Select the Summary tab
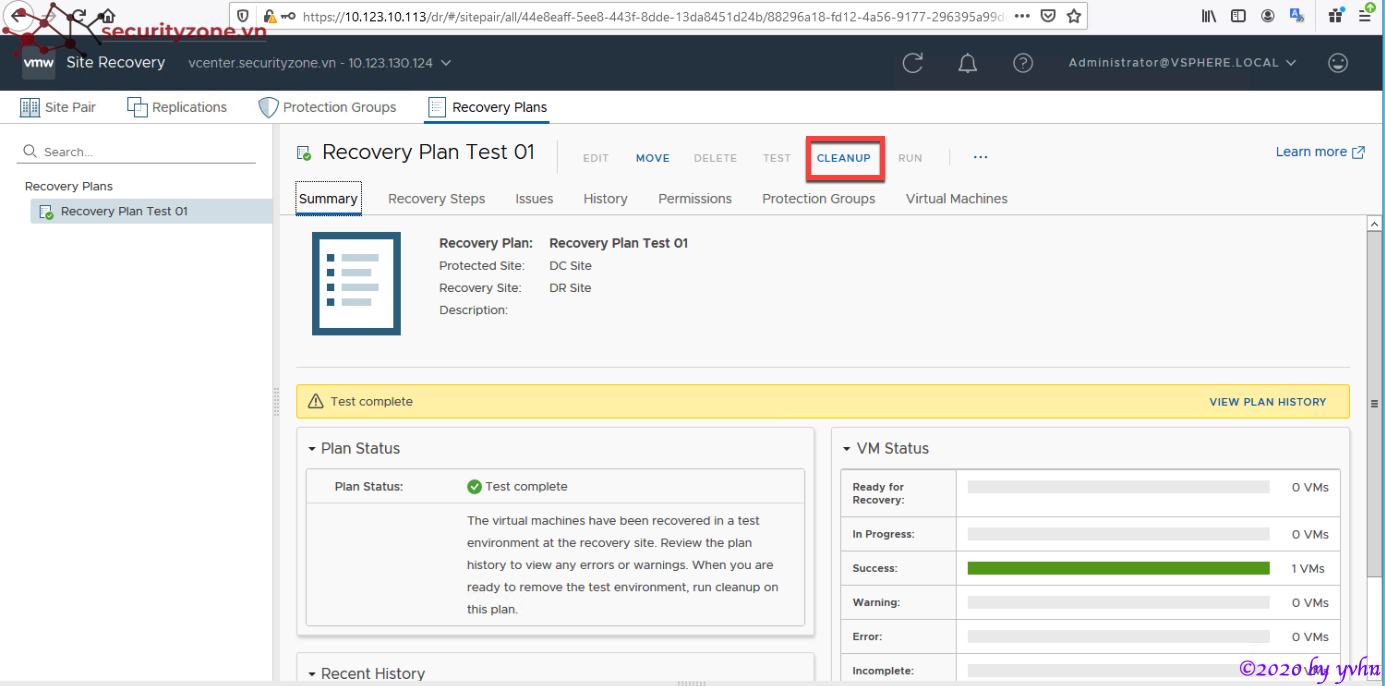The image size is (1385, 686). [x=328, y=198]
